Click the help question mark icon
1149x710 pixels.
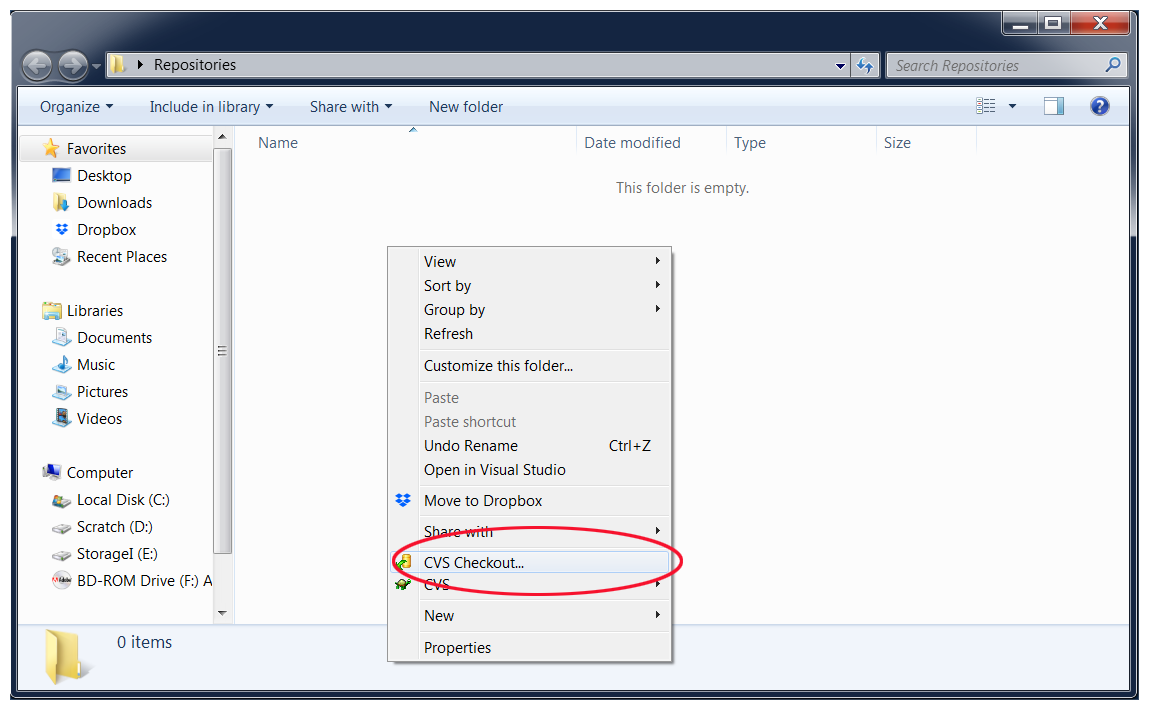1100,106
